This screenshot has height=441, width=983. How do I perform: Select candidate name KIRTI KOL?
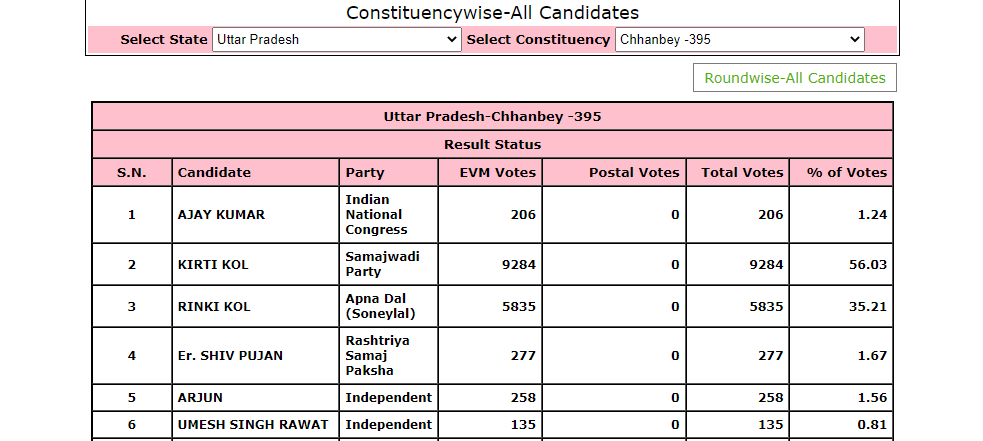tap(213, 265)
